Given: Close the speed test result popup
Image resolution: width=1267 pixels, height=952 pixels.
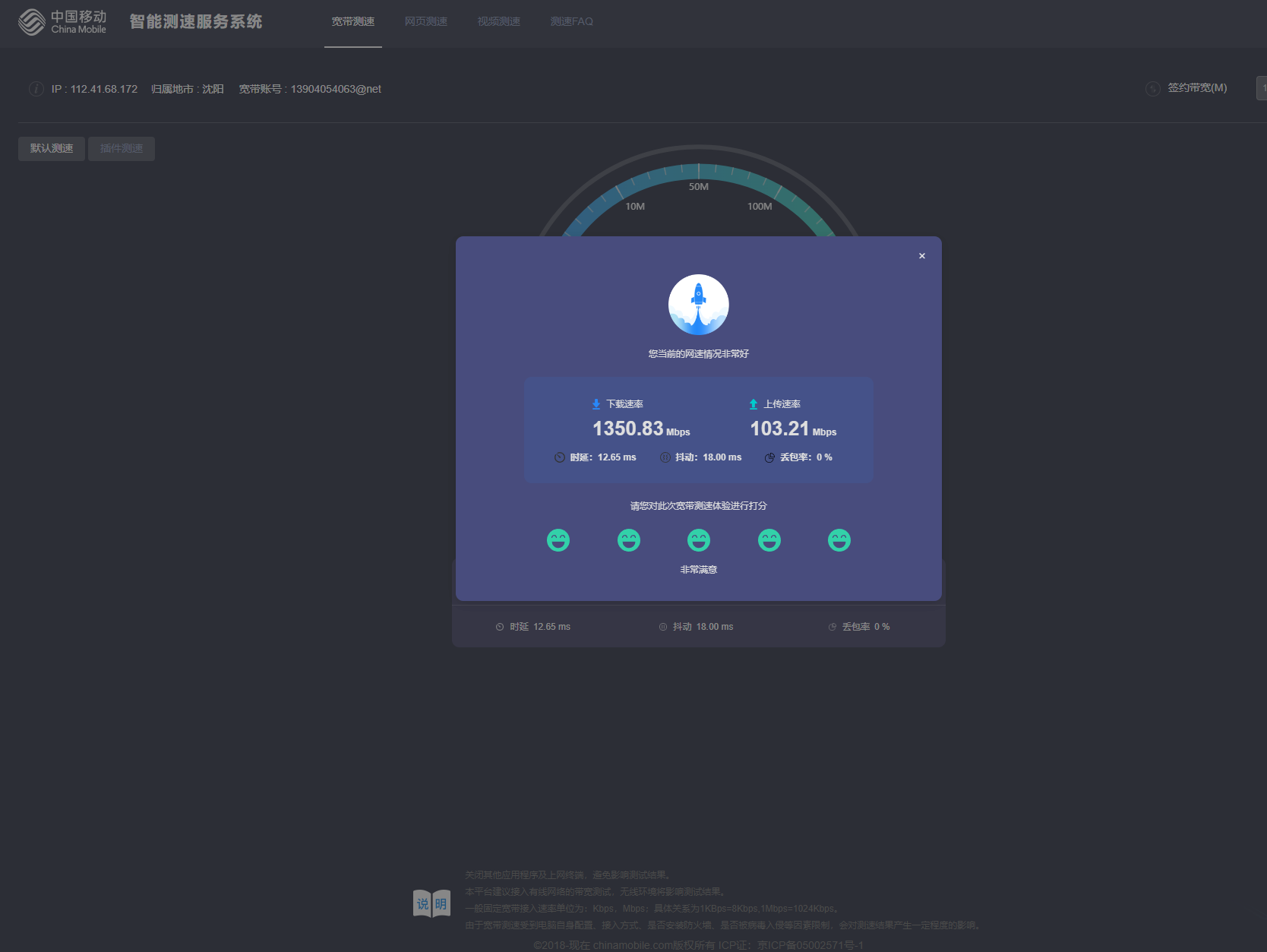Looking at the screenshot, I should pyautogui.click(x=921, y=256).
